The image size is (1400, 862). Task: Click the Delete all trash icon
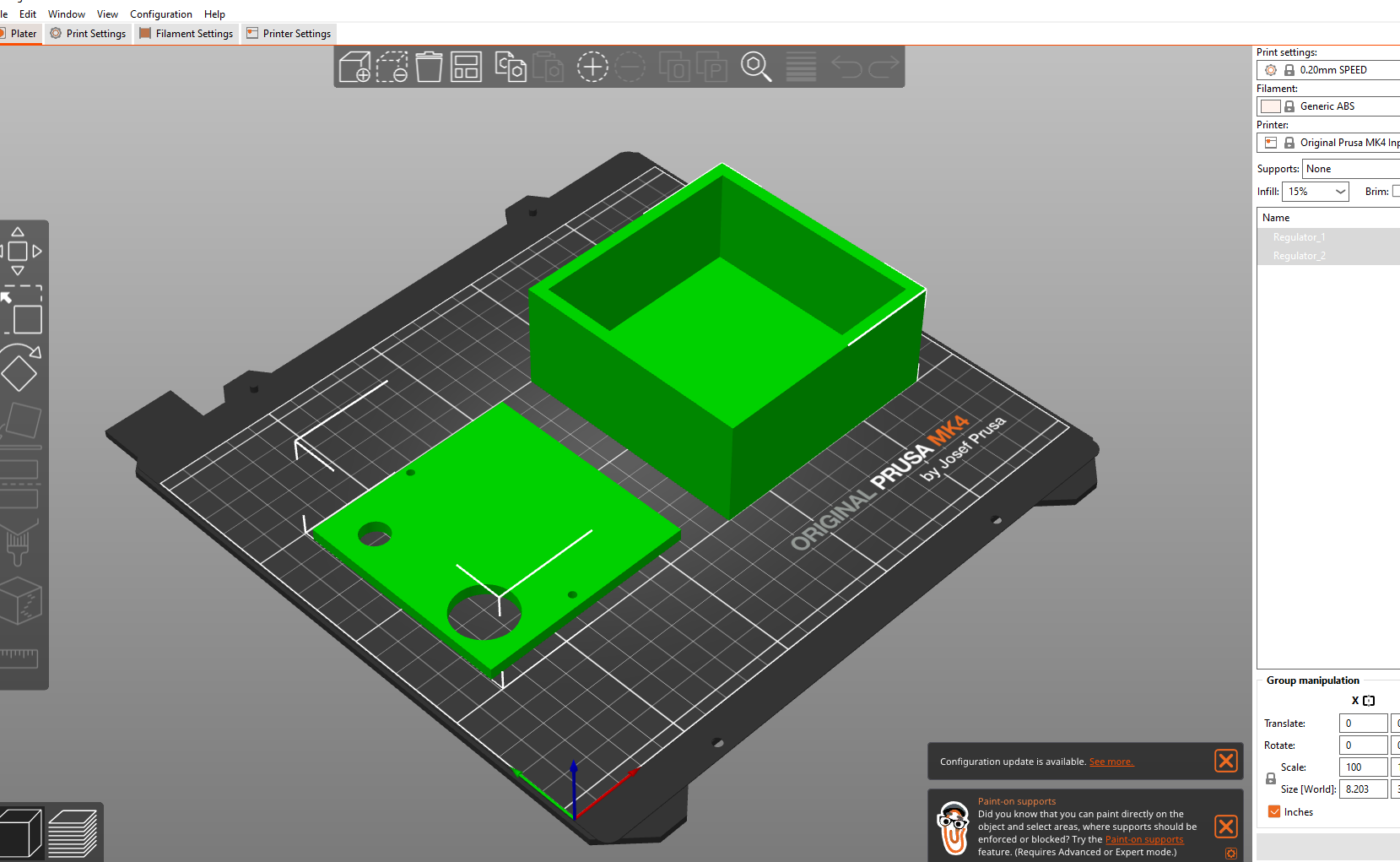point(429,67)
